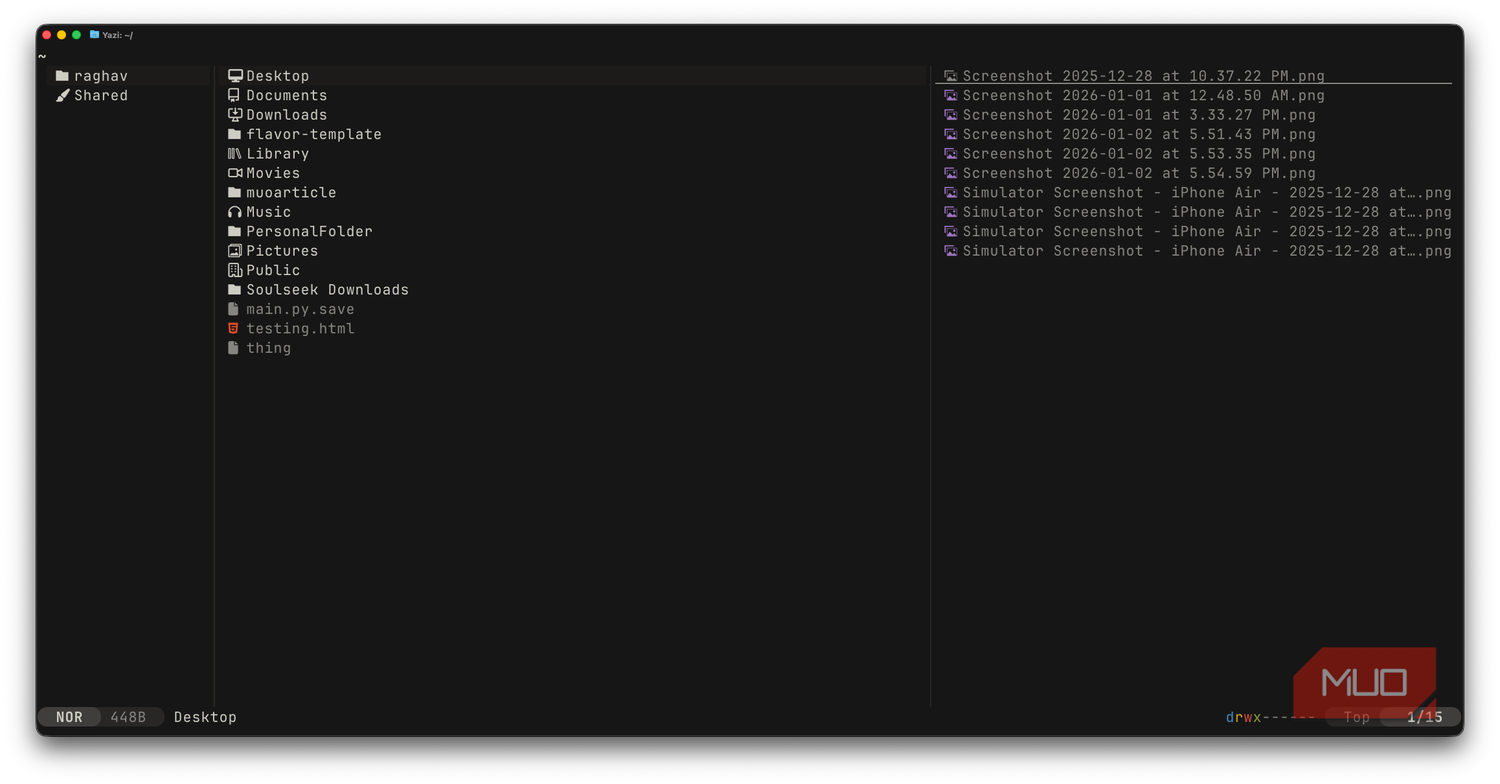Click the folder icon beside flavor-template

tap(235, 134)
